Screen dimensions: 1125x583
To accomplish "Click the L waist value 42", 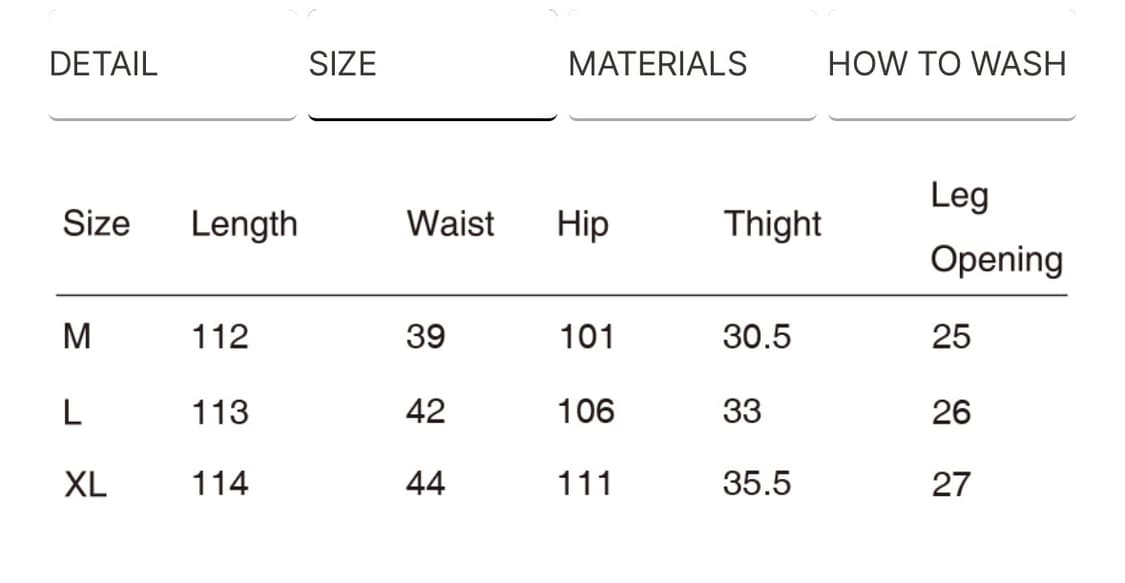I will click(426, 412).
